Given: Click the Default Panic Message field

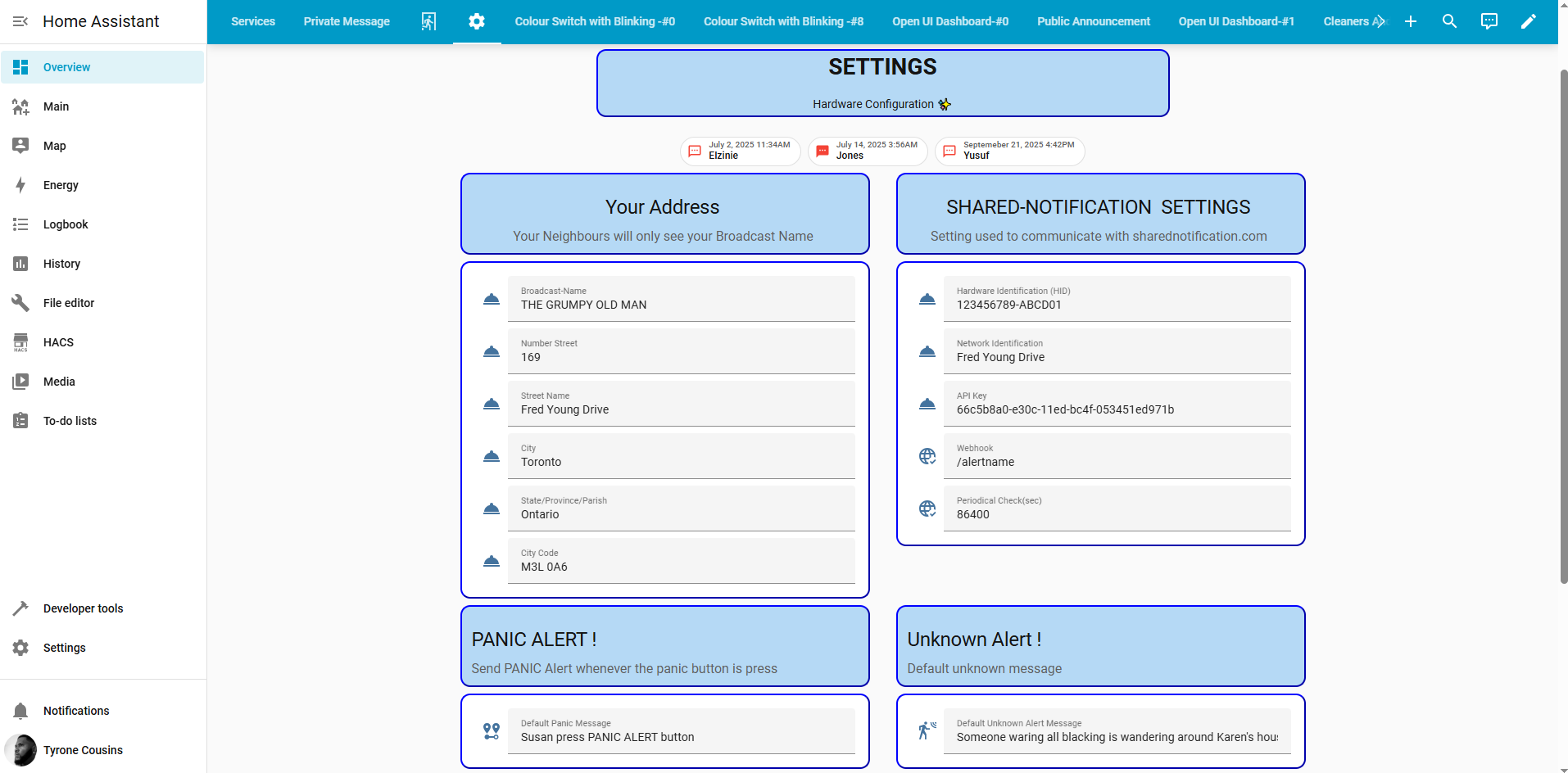Looking at the screenshot, I should tap(681, 731).
